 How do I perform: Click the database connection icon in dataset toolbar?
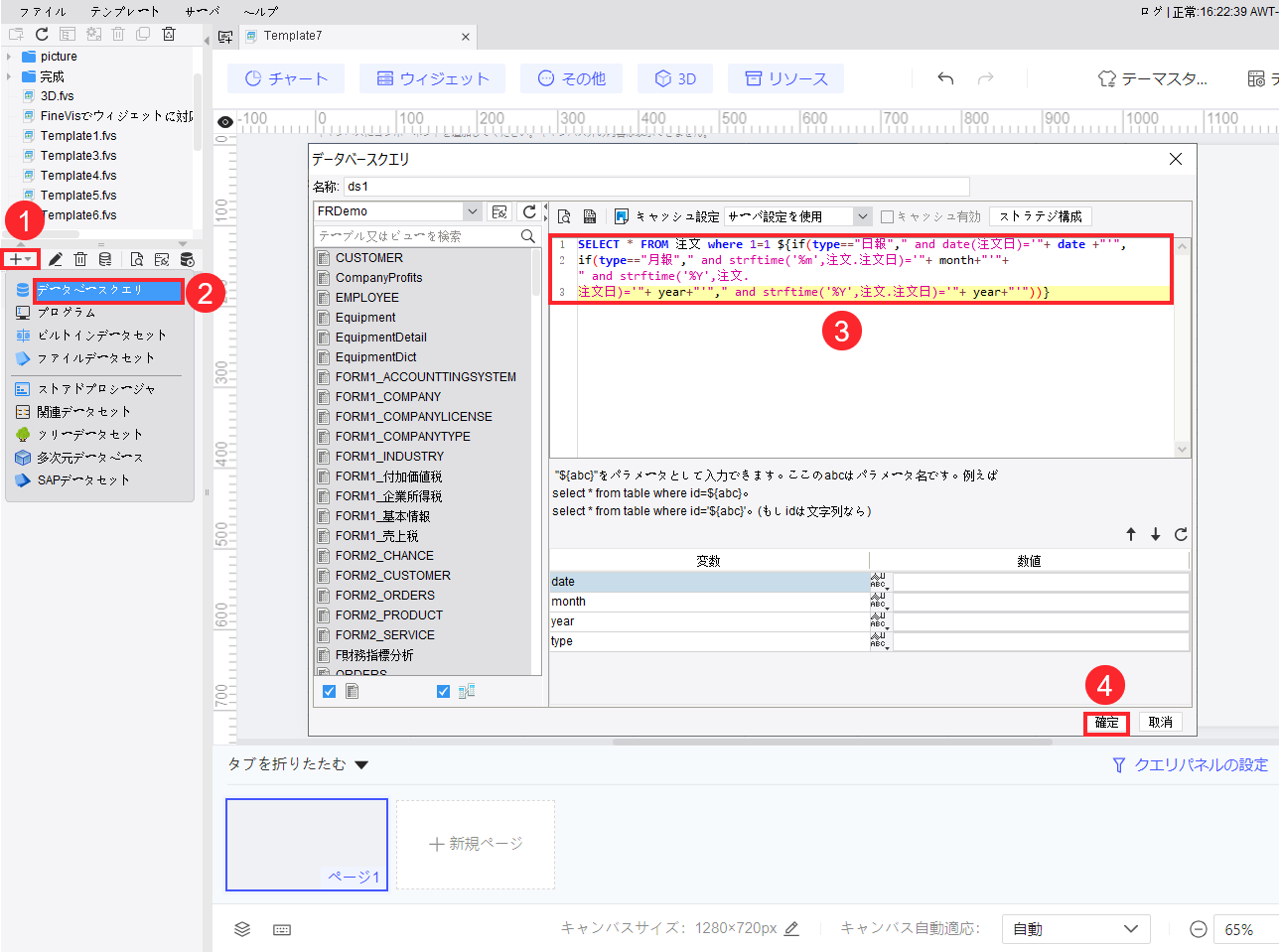click(x=105, y=259)
